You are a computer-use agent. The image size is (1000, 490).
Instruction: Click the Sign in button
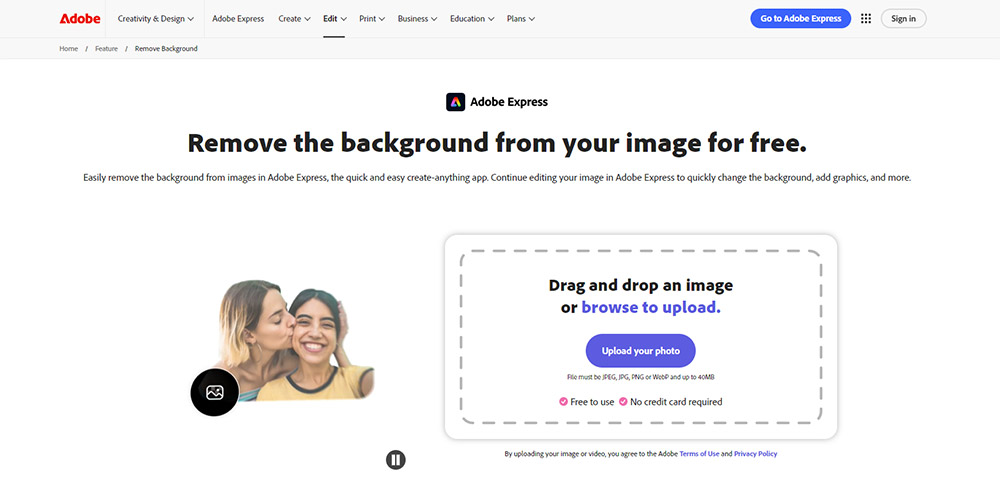click(x=903, y=19)
